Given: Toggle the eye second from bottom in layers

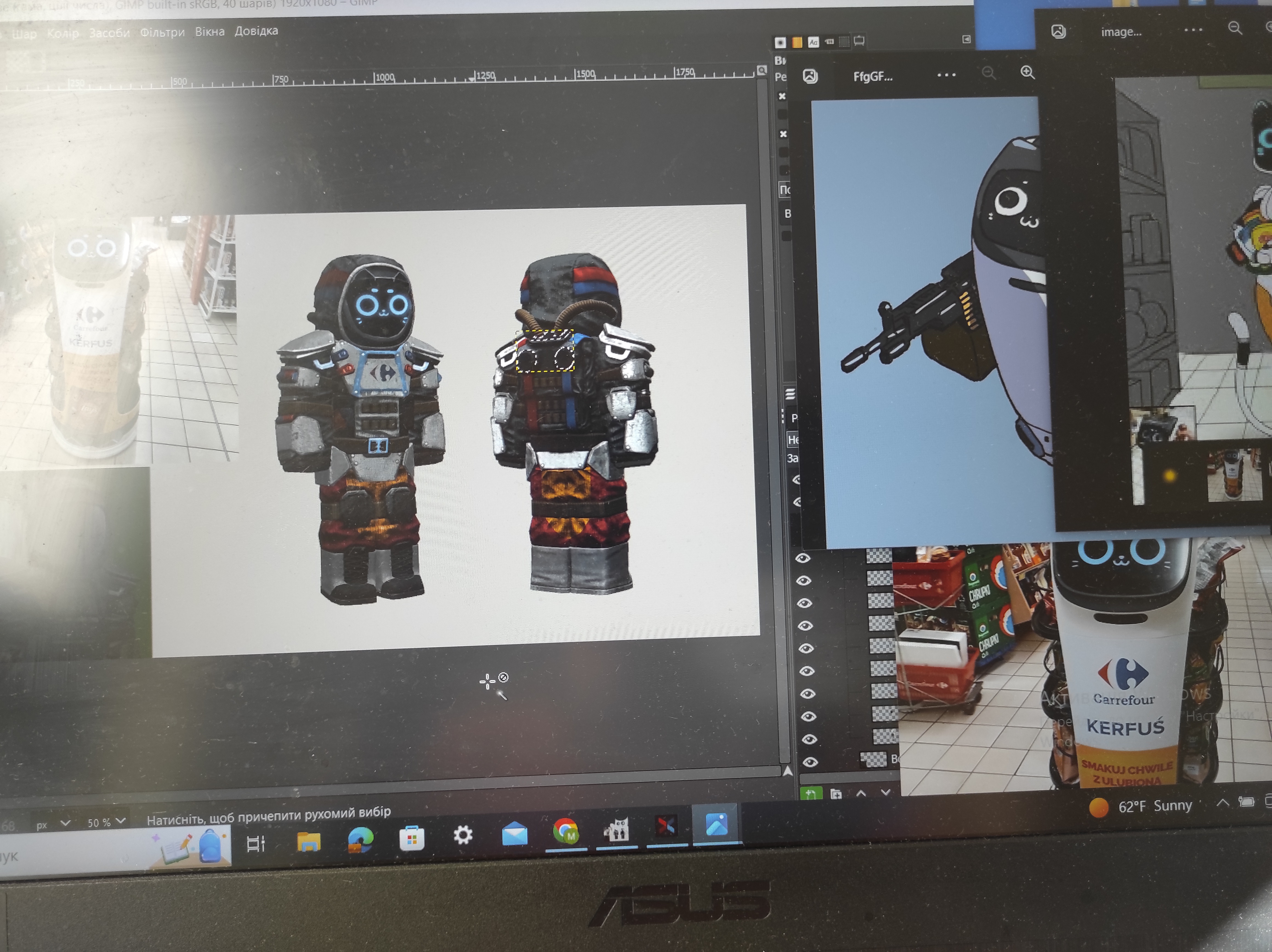Looking at the screenshot, I should 810,739.
